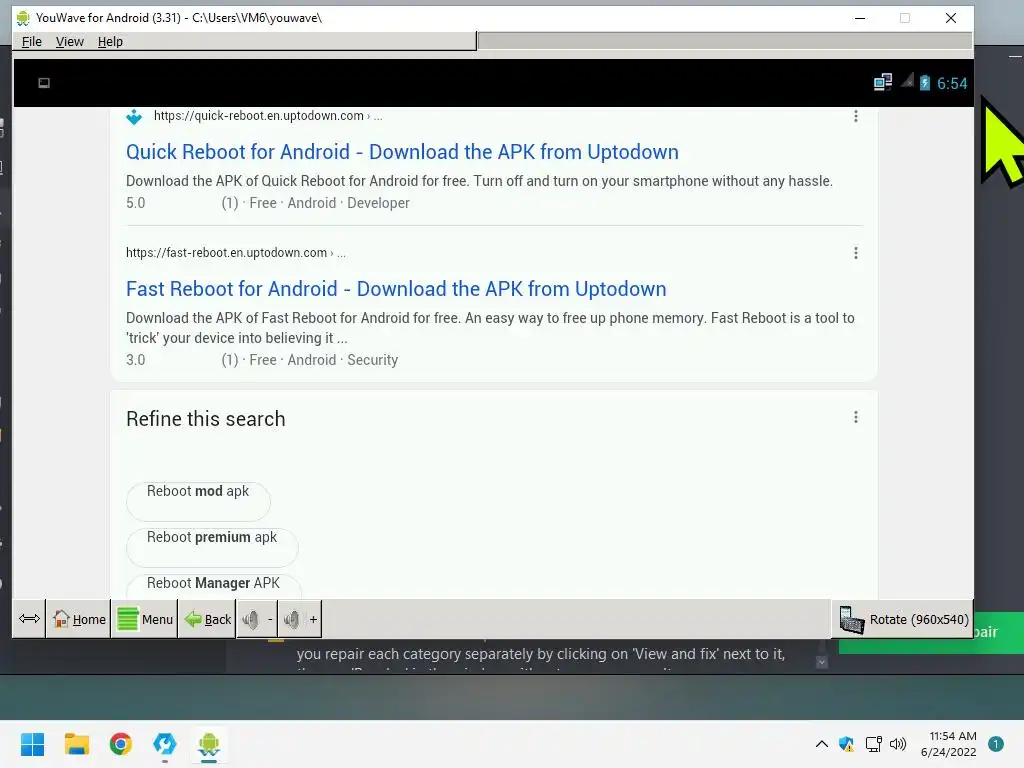Open File Explorer from the taskbar
This screenshot has height=768, width=1024.
click(76, 744)
